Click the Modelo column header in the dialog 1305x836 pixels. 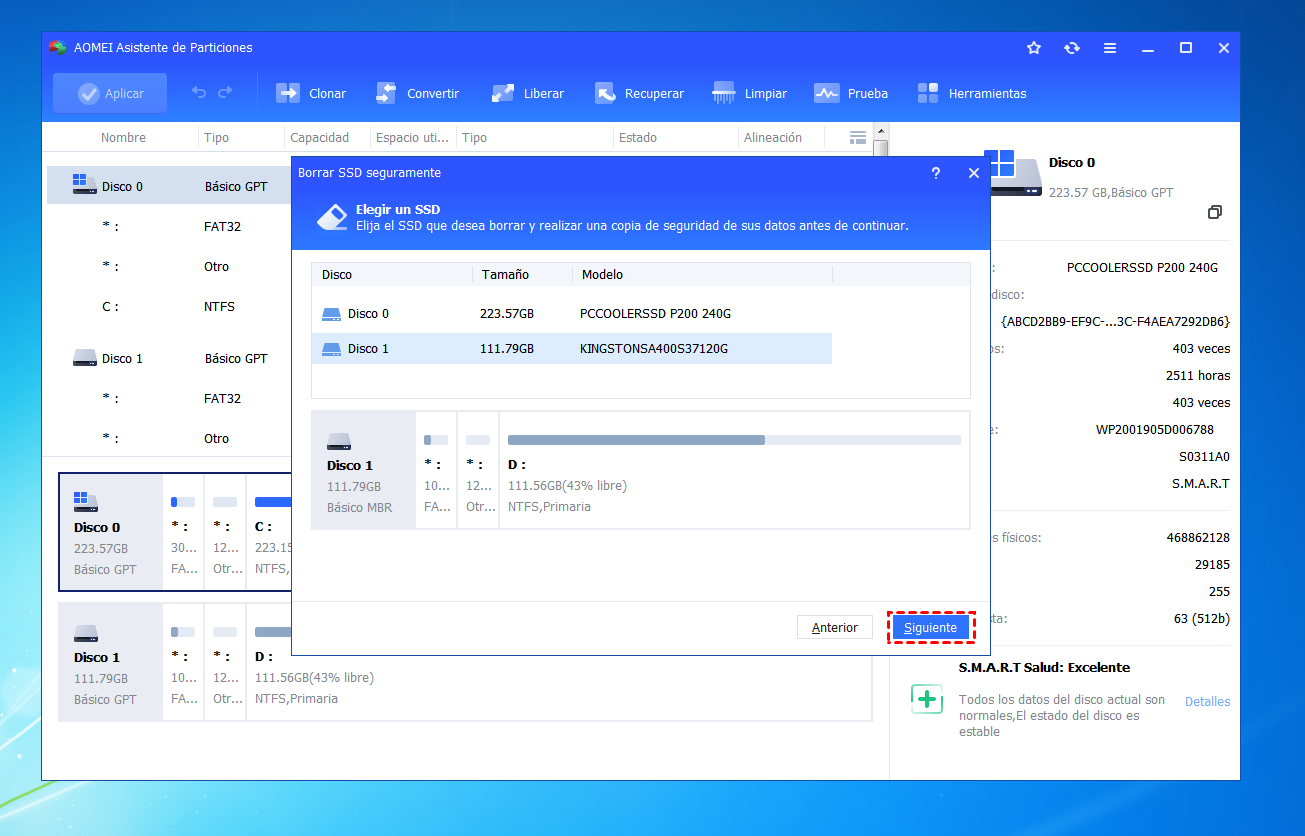pos(602,274)
